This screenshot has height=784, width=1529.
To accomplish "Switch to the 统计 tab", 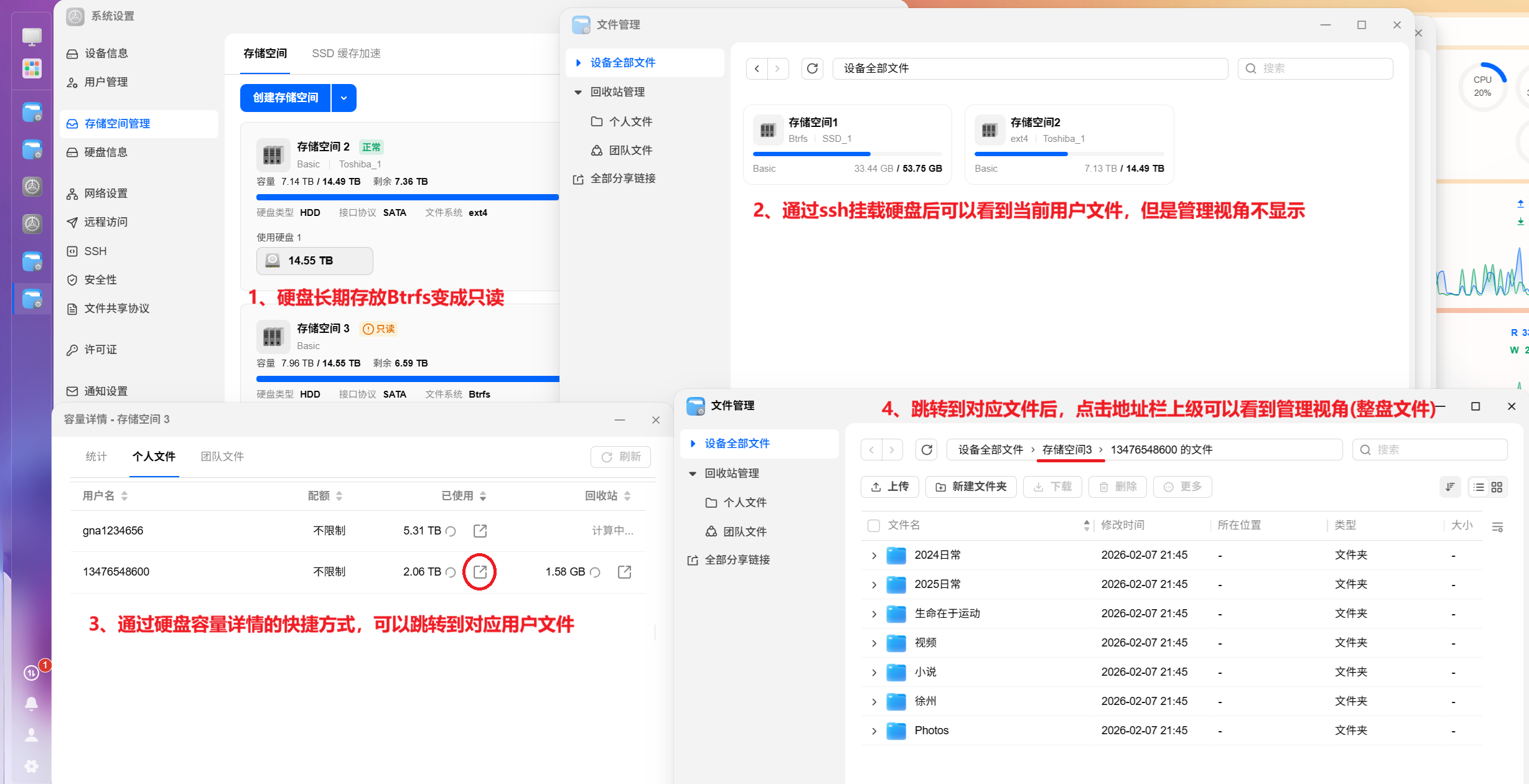I will [96, 457].
